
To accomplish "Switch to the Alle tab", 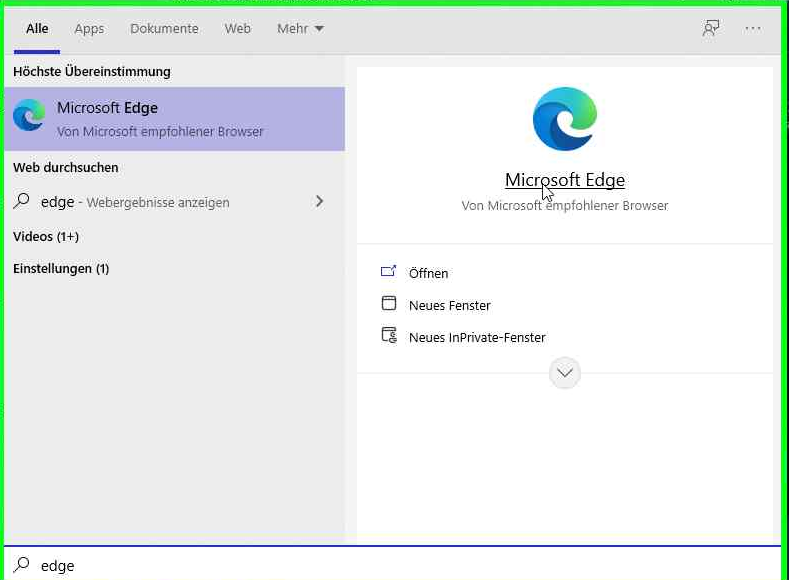I will pyautogui.click(x=37, y=29).
